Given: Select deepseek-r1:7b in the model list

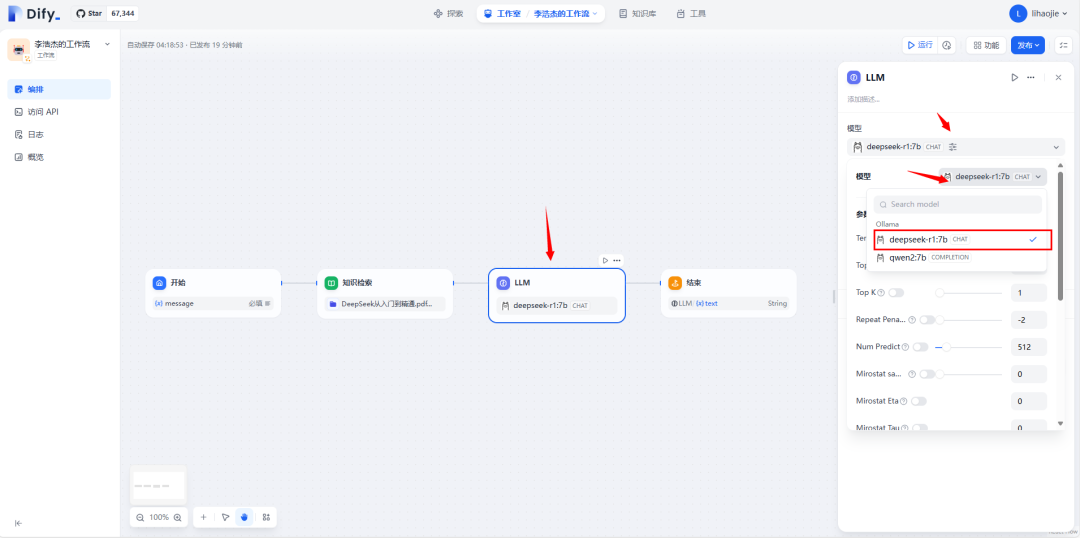Looking at the screenshot, I should coord(957,240).
